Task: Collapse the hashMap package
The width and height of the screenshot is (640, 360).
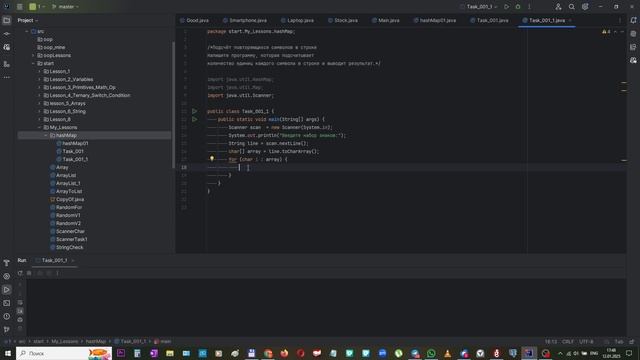Action: pyautogui.click(x=46, y=135)
